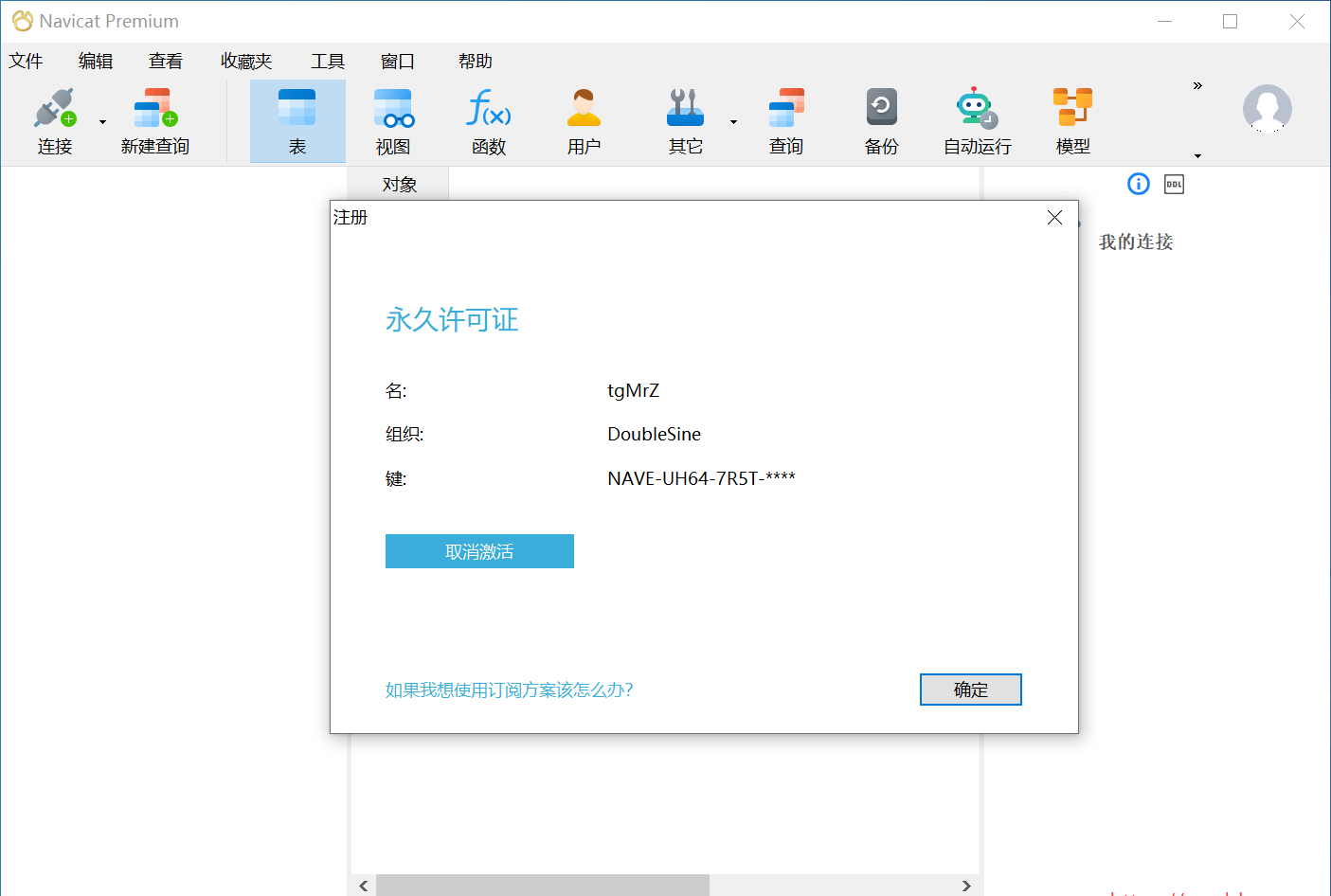1331x896 pixels.
Task: Open the File (文件) menu
Action: tap(26, 62)
